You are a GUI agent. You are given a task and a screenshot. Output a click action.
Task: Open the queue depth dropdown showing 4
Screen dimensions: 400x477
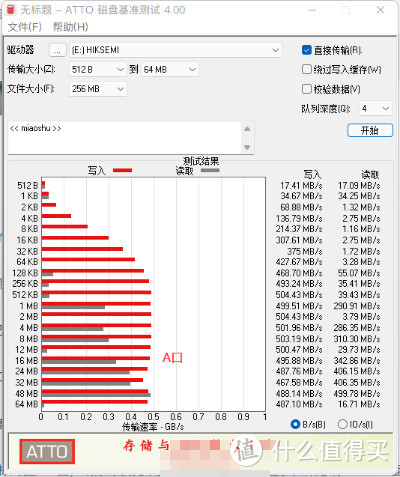375,109
